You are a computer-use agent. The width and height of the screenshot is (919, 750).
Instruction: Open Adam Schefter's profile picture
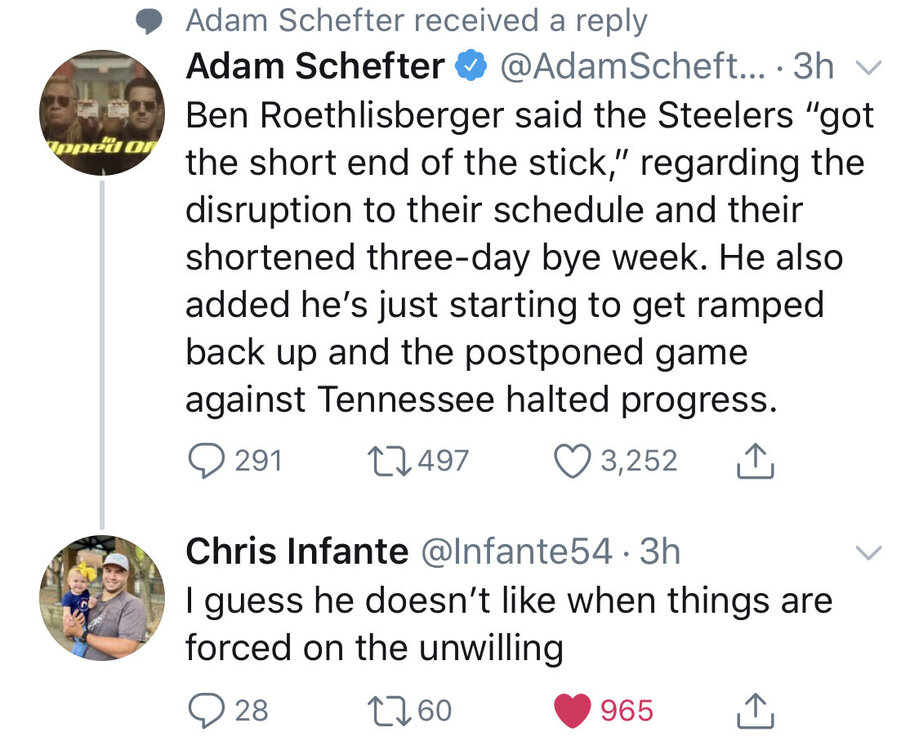103,110
